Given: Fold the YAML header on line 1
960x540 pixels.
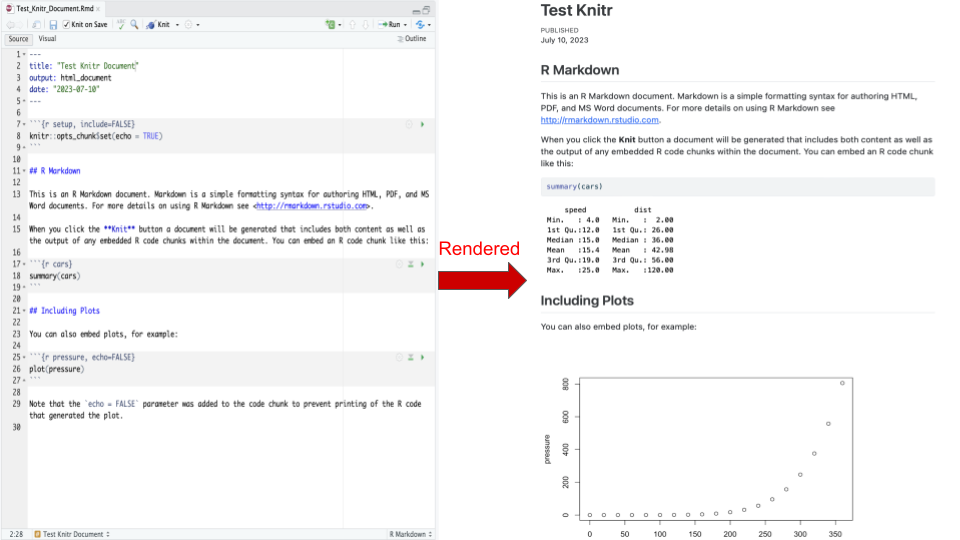Looking at the screenshot, I should click(x=24, y=54).
